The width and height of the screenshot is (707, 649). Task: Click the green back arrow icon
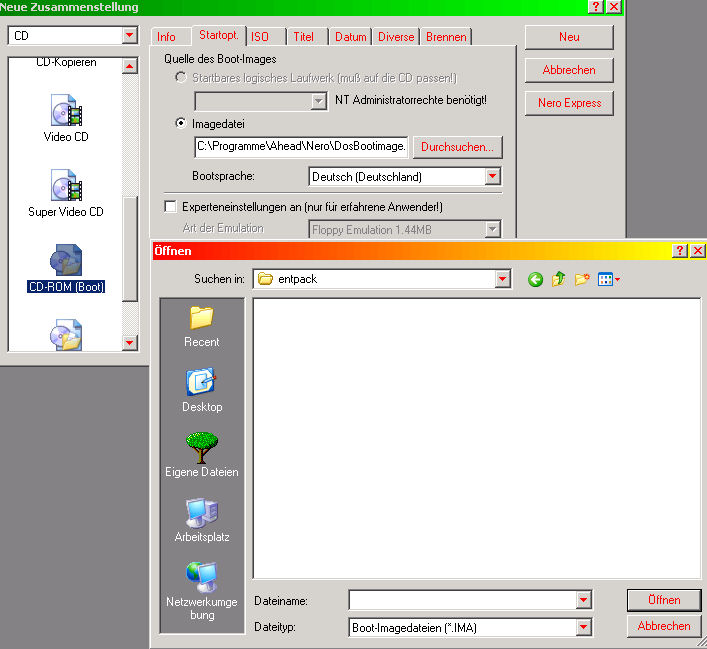(x=535, y=280)
